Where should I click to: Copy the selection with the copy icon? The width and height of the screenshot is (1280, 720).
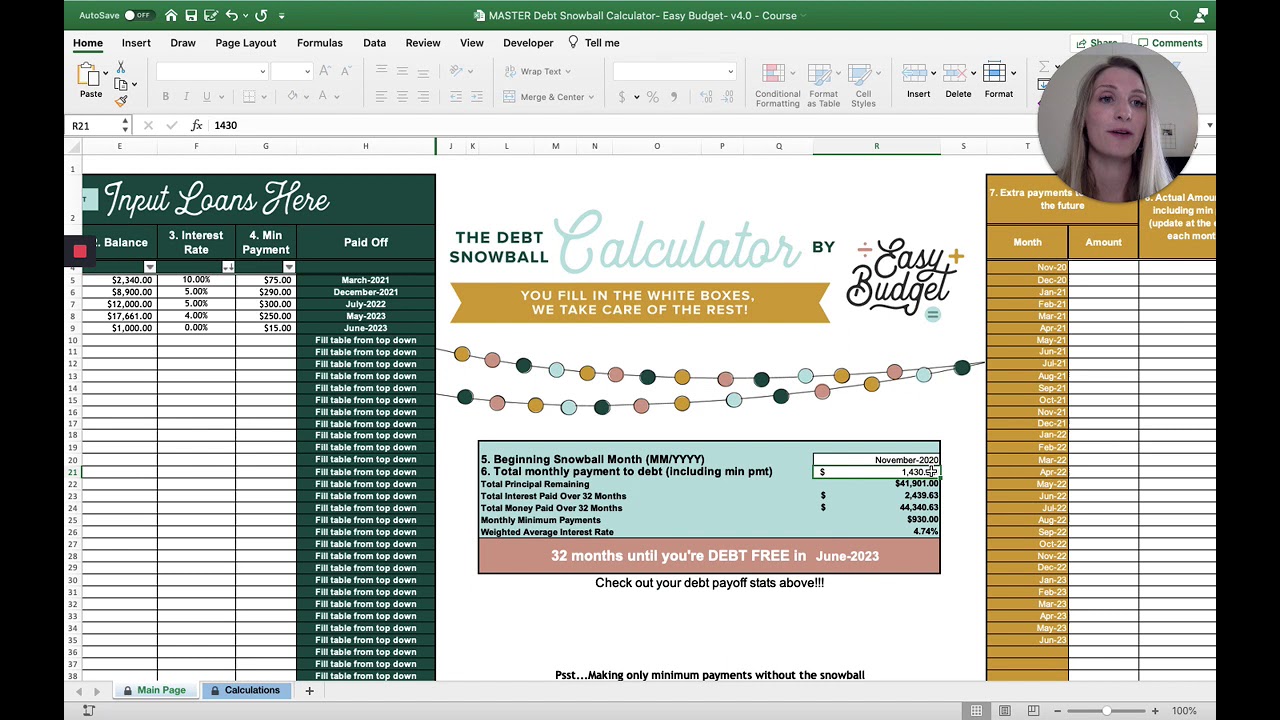click(121, 84)
